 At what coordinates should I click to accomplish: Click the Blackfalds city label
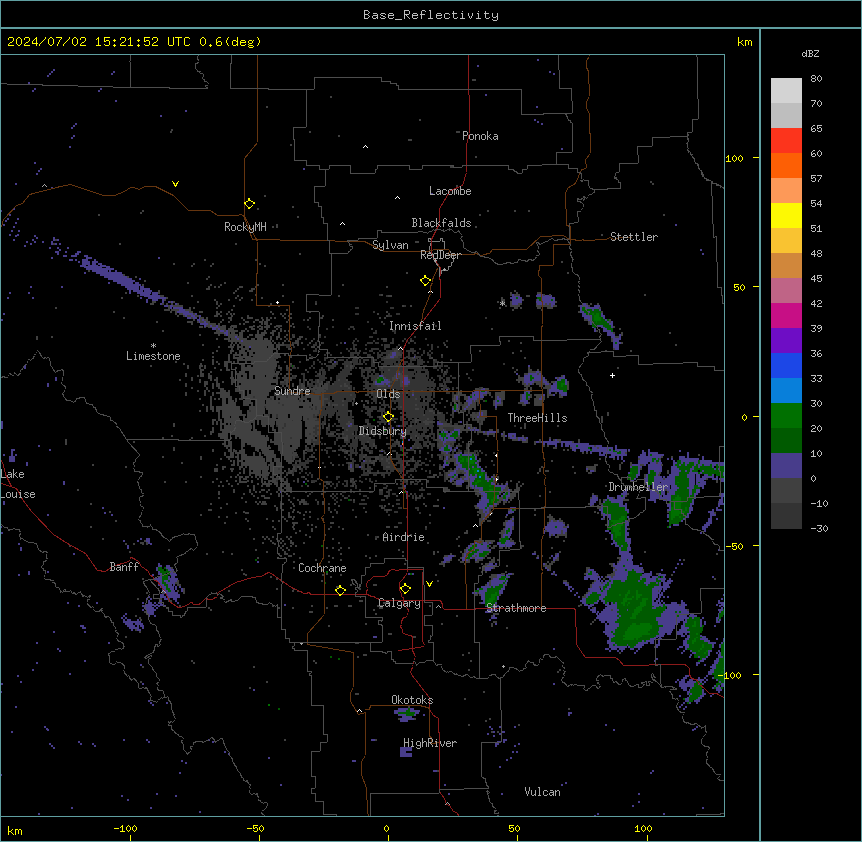tap(441, 223)
